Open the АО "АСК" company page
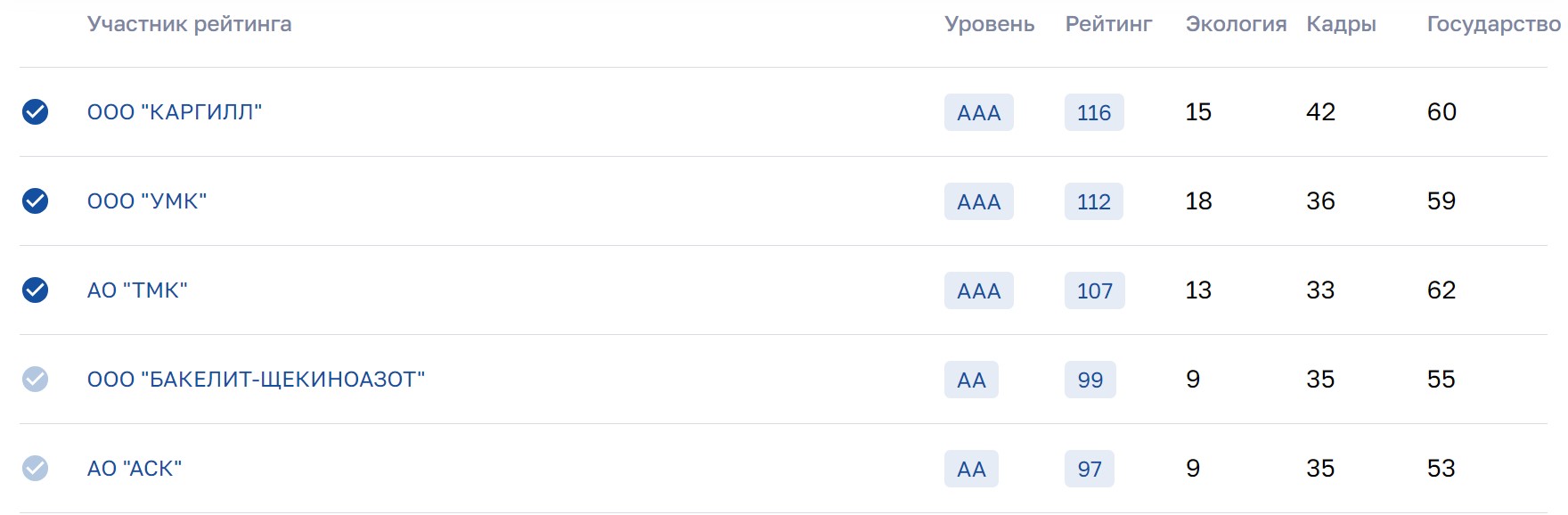Screen dimensions: 1568x515 coord(135,469)
